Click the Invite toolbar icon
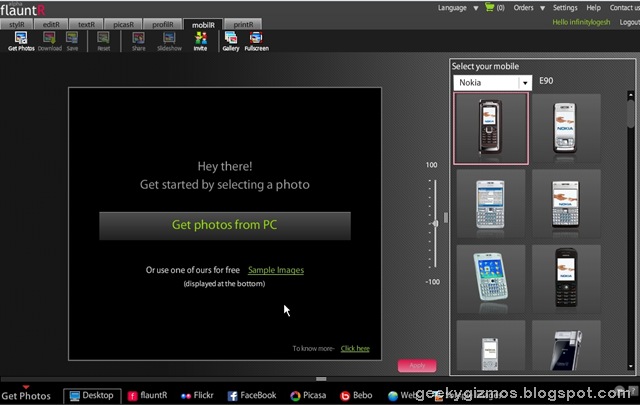 point(200,41)
